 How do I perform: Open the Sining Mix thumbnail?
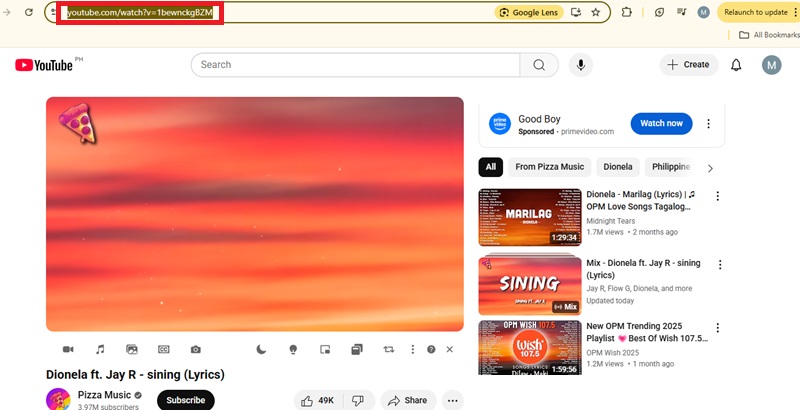530,285
